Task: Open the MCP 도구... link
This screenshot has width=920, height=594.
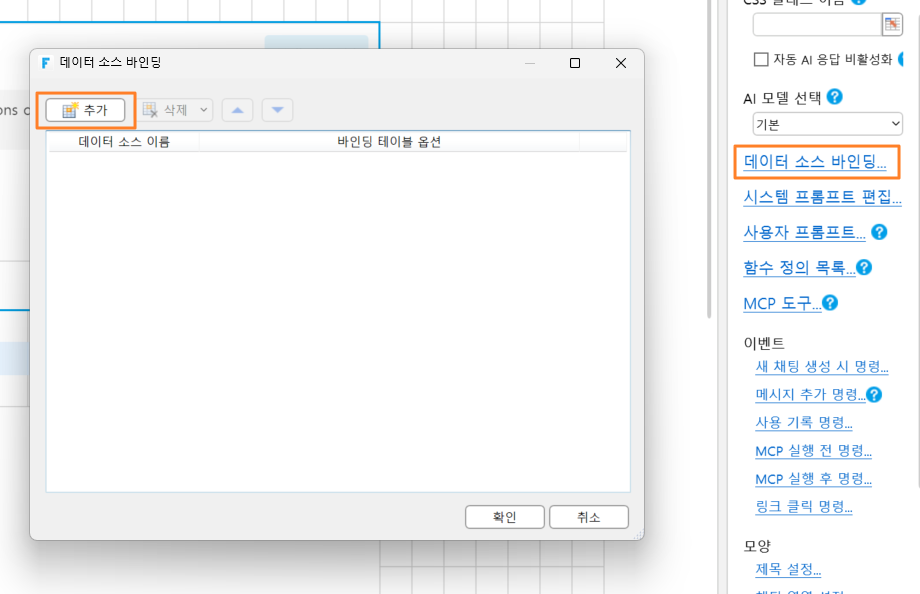Action: pos(782,303)
